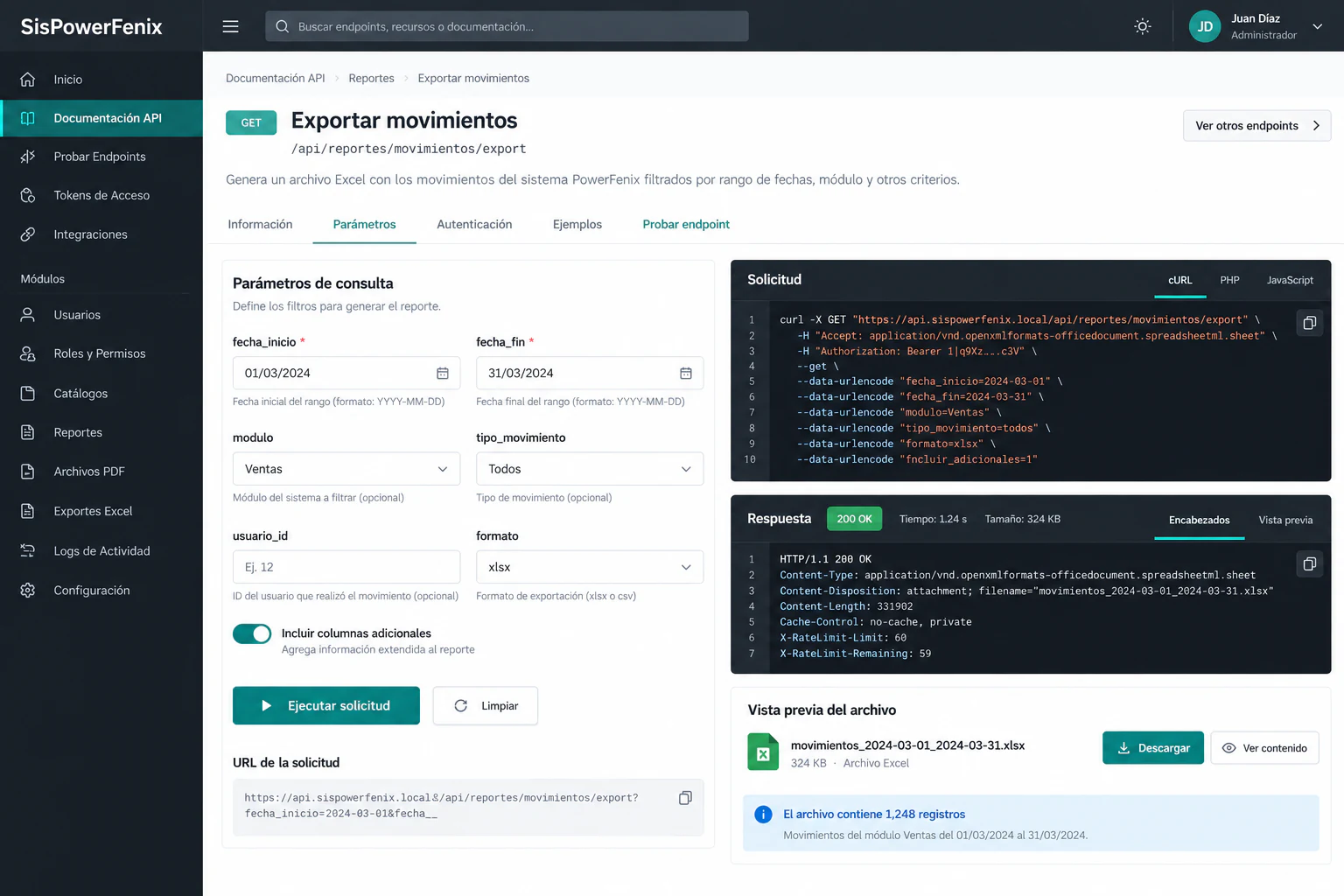Open Configuración in sidebar

(x=101, y=591)
